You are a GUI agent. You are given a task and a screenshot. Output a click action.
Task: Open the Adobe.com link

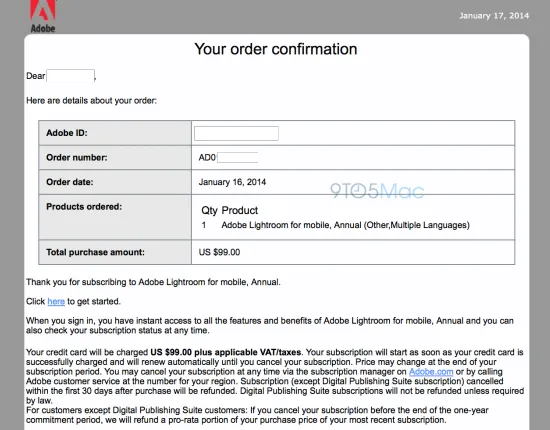431,371
